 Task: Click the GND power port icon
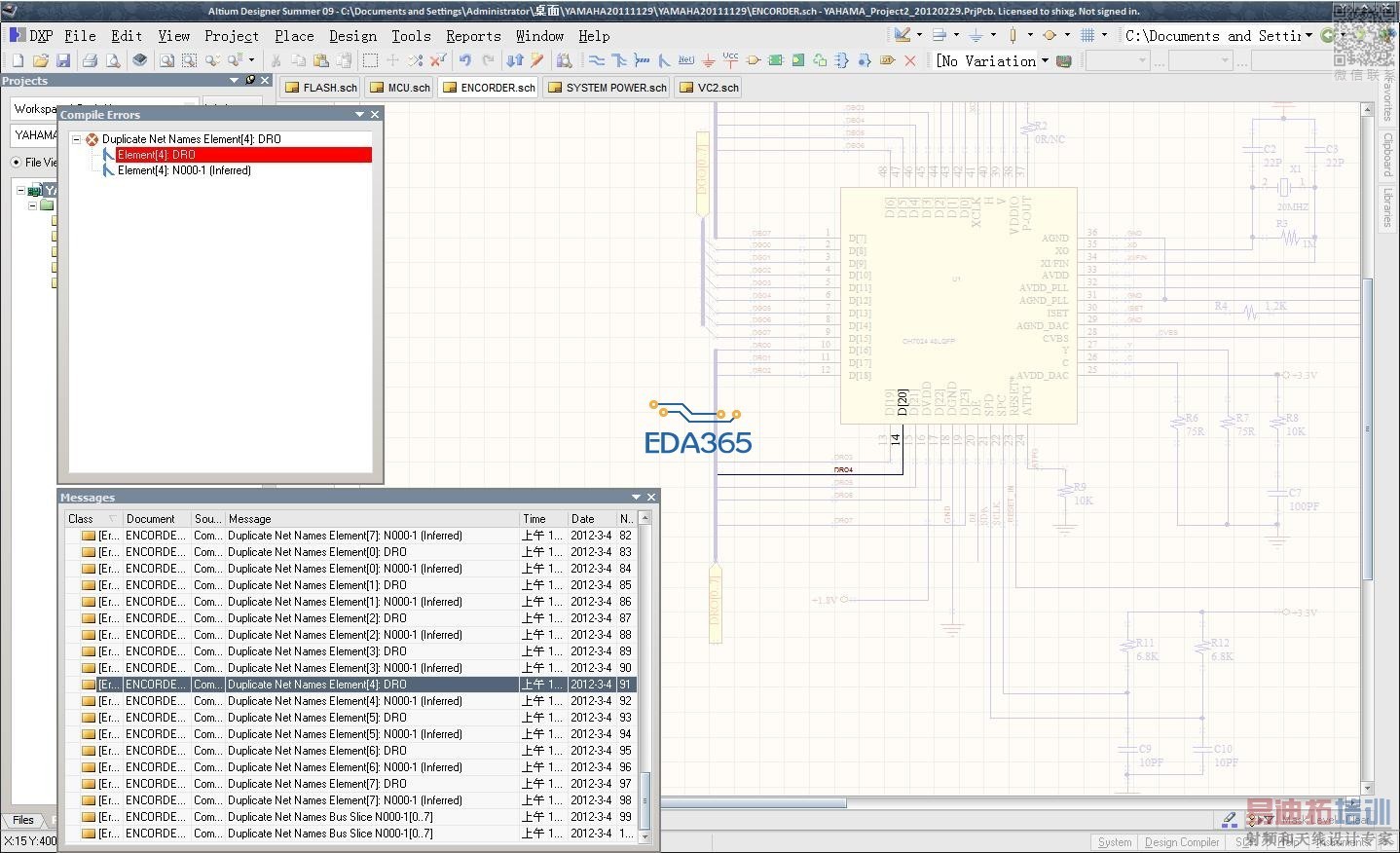[x=708, y=60]
